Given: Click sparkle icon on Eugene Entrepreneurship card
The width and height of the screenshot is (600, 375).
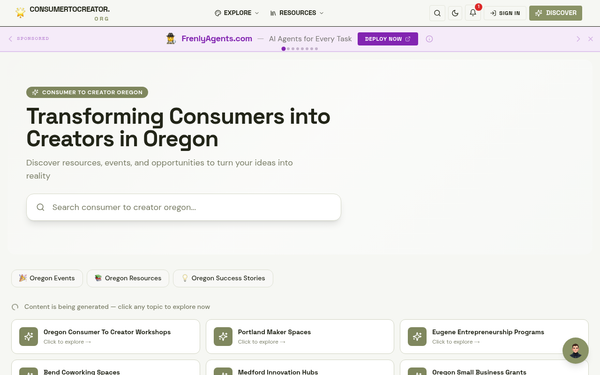Looking at the screenshot, I should pyautogui.click(x=417, y=336).
